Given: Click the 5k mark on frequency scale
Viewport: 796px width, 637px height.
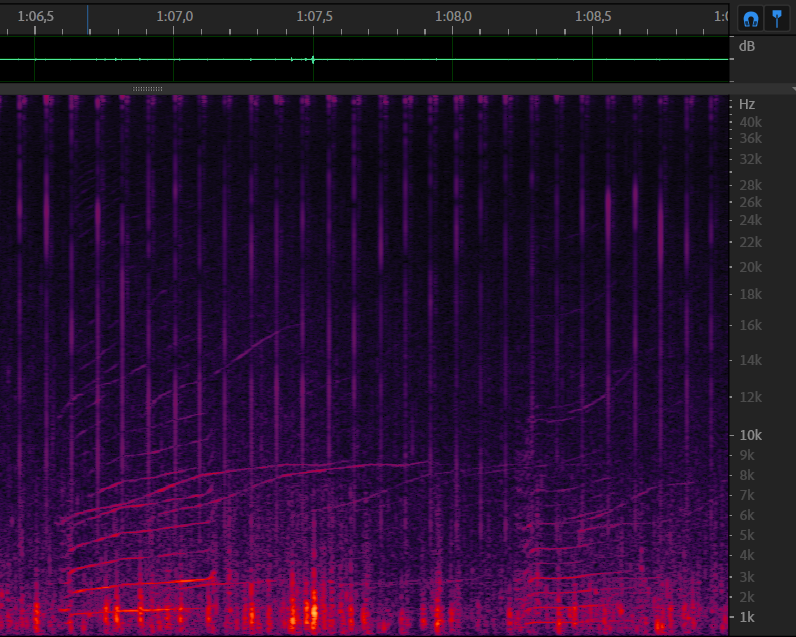Looking at the screenshot, I should 747,535.
